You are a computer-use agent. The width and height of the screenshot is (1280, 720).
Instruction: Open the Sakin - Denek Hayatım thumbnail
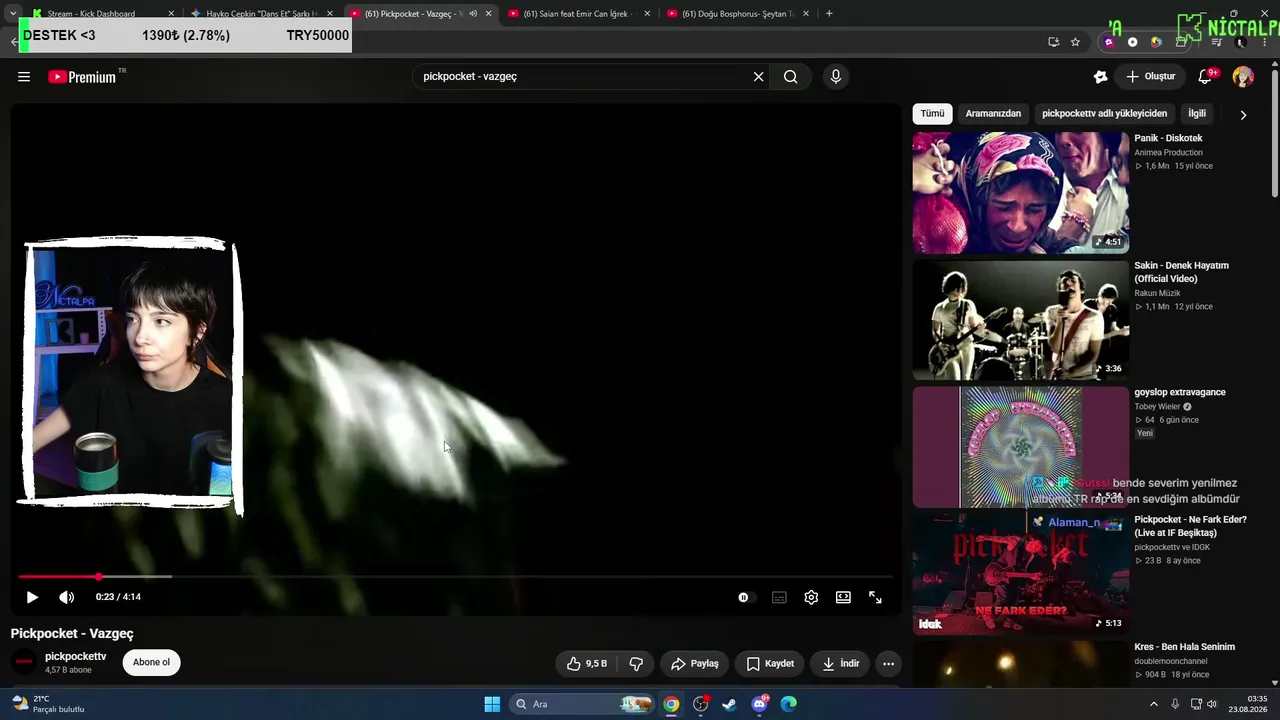[x=1020, y=320]
